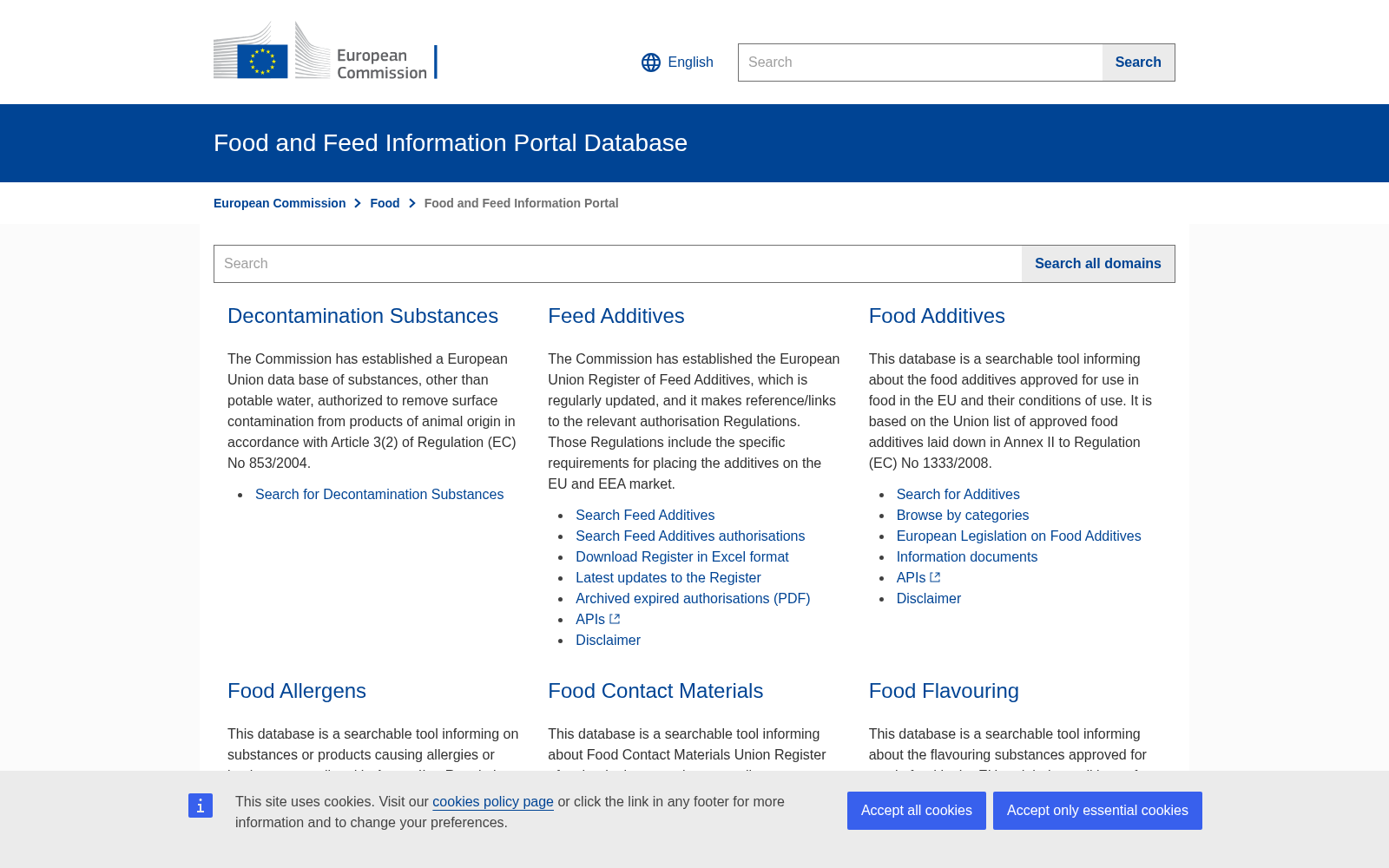Viewport: 1389px width, 868px height.
Task: Open the Browse by categories link
Action: click(963, 516)
